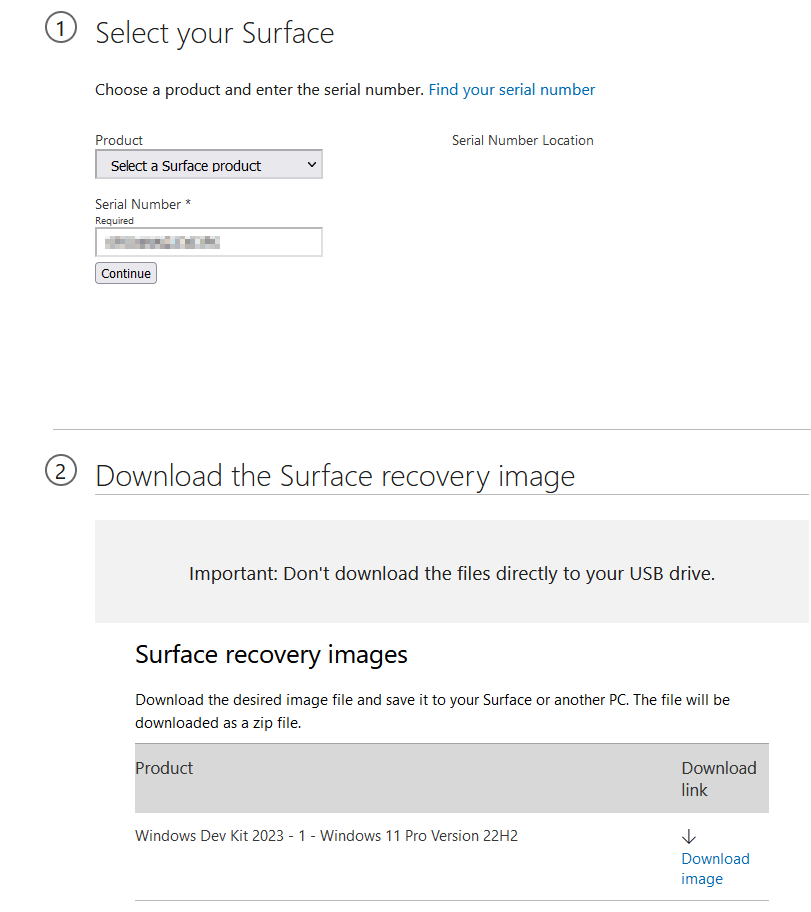Click the Surface recovery images subheading
This screenshot has height=912, width=811.
(271, 654)
